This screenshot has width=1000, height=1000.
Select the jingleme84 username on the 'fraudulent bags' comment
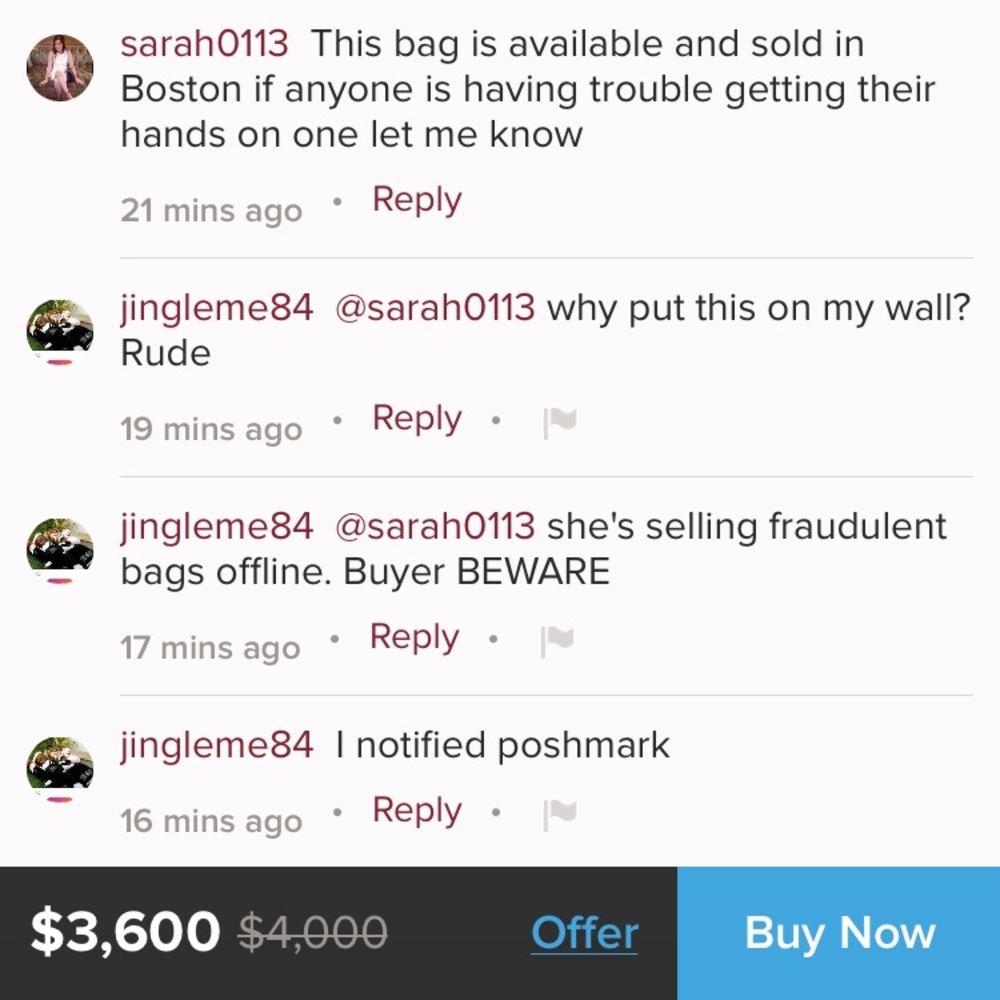coord(217,526)
